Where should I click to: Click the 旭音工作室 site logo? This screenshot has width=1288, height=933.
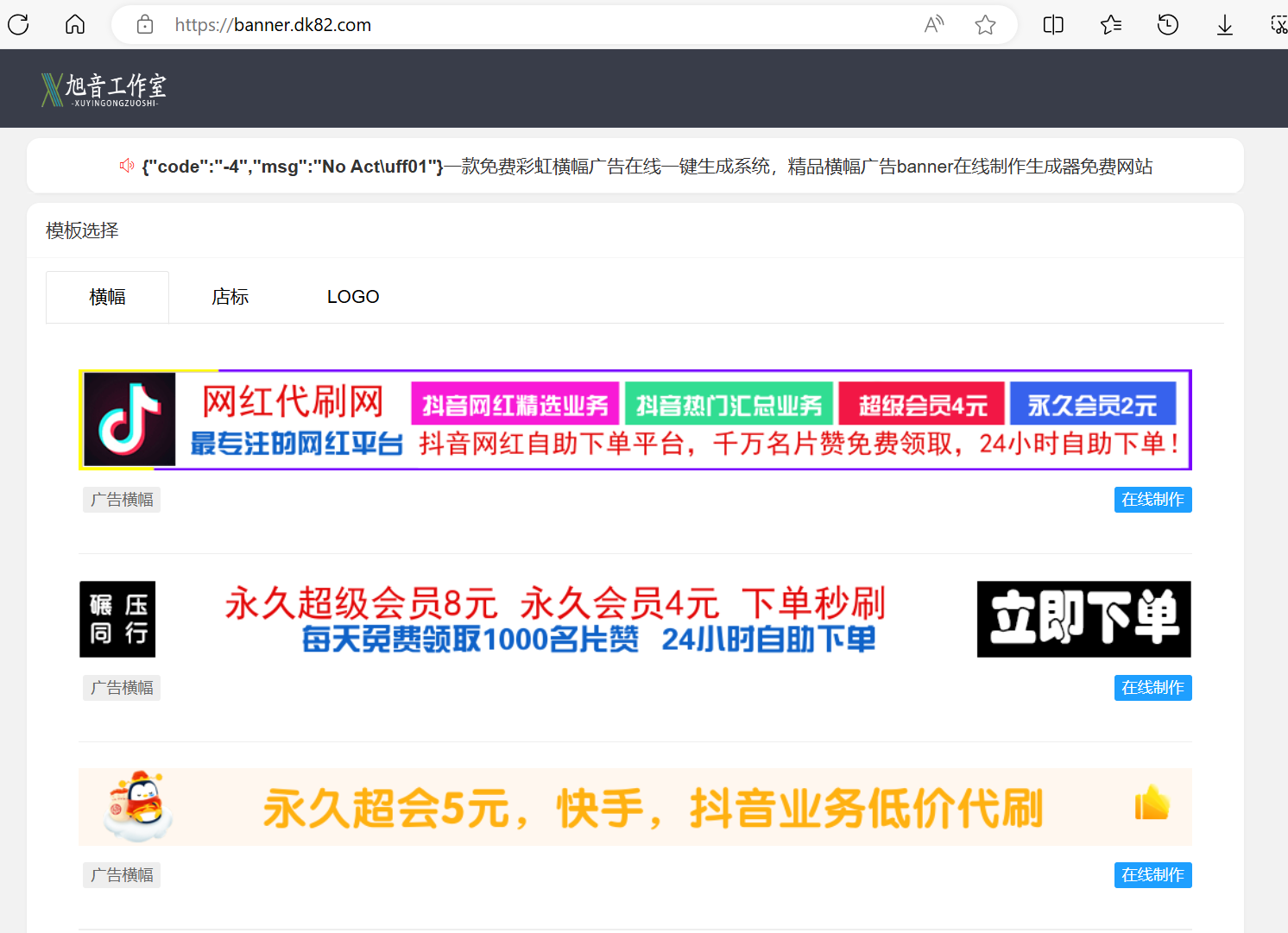coord(104,89)
